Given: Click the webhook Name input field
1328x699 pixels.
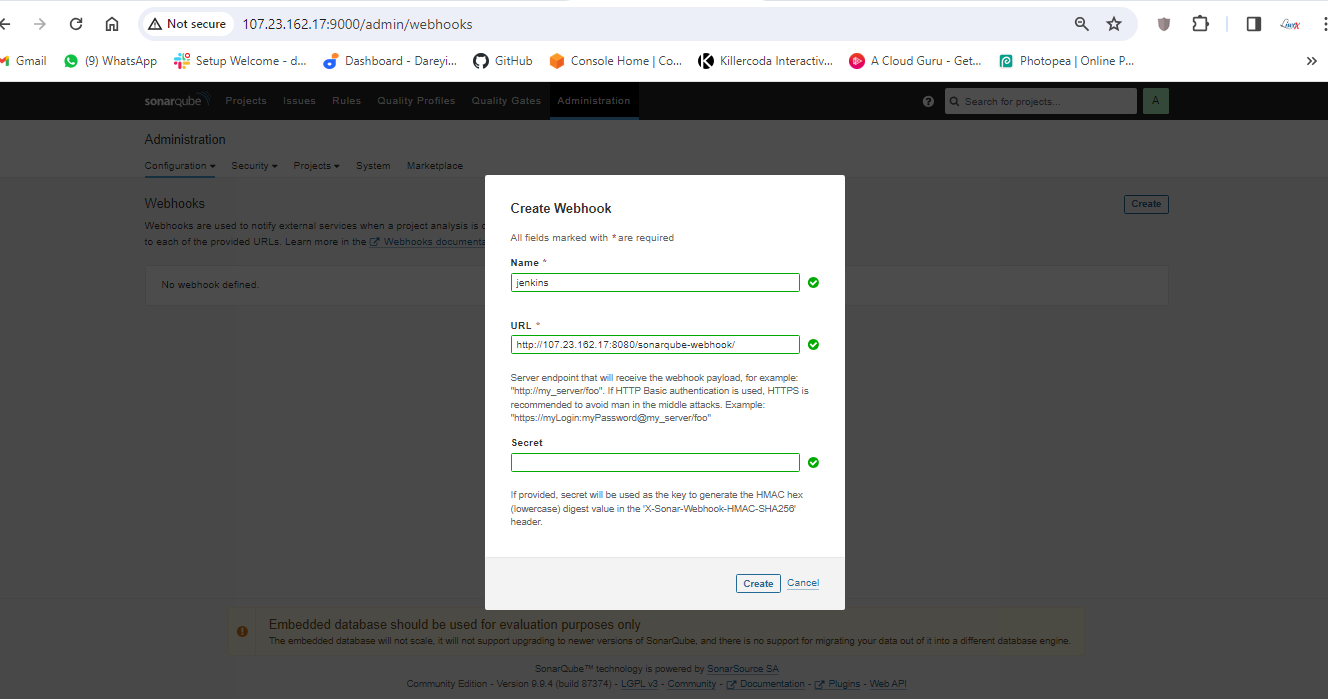Looking at the screenshot, I should (x=655, y=283).
